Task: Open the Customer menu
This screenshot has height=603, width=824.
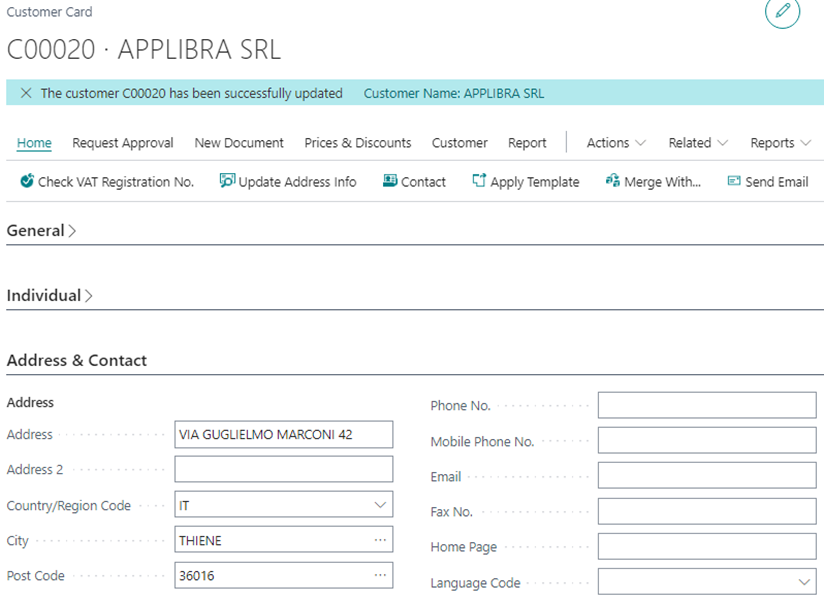Action: tap(459, 143)
